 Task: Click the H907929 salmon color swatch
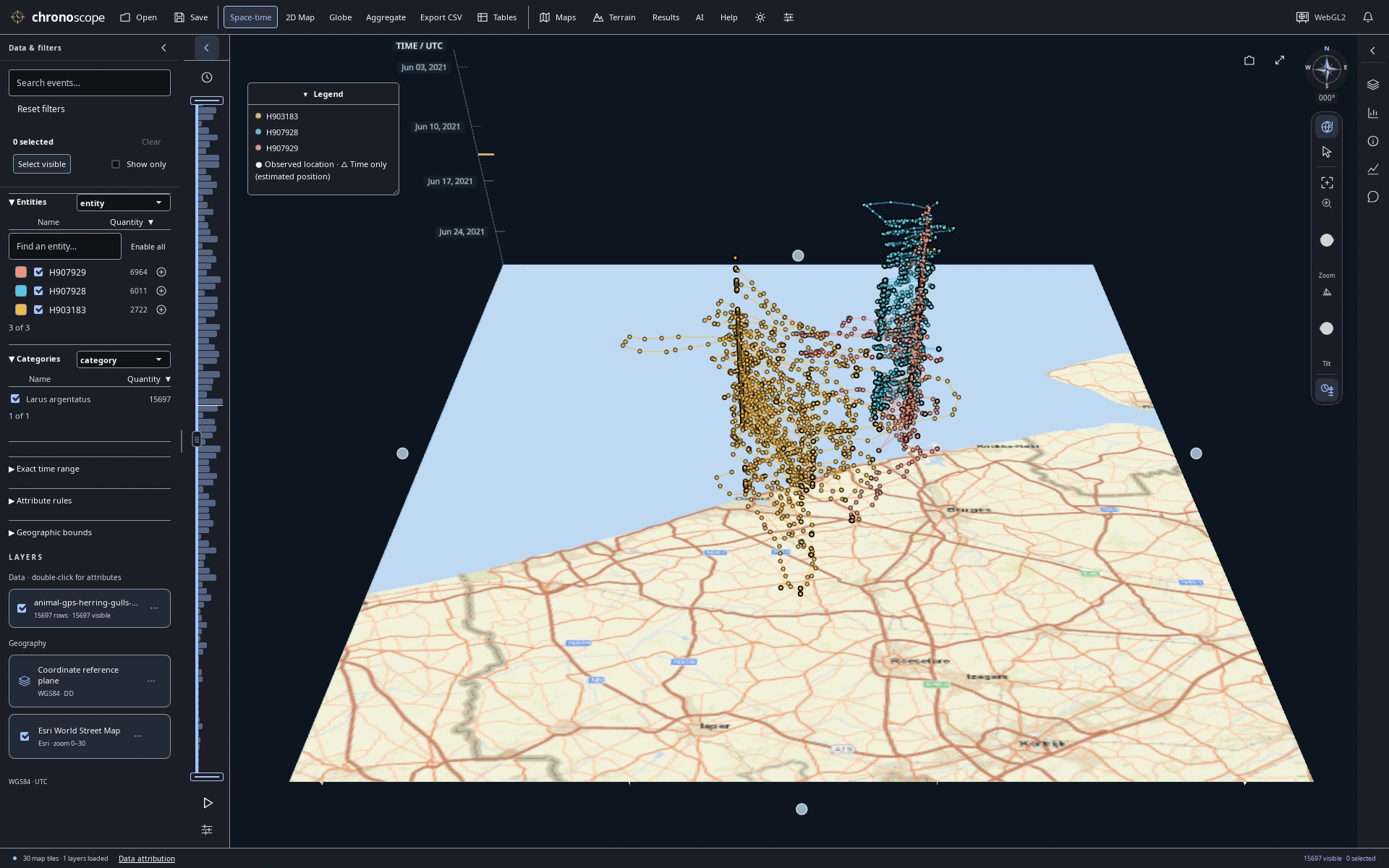21,272
